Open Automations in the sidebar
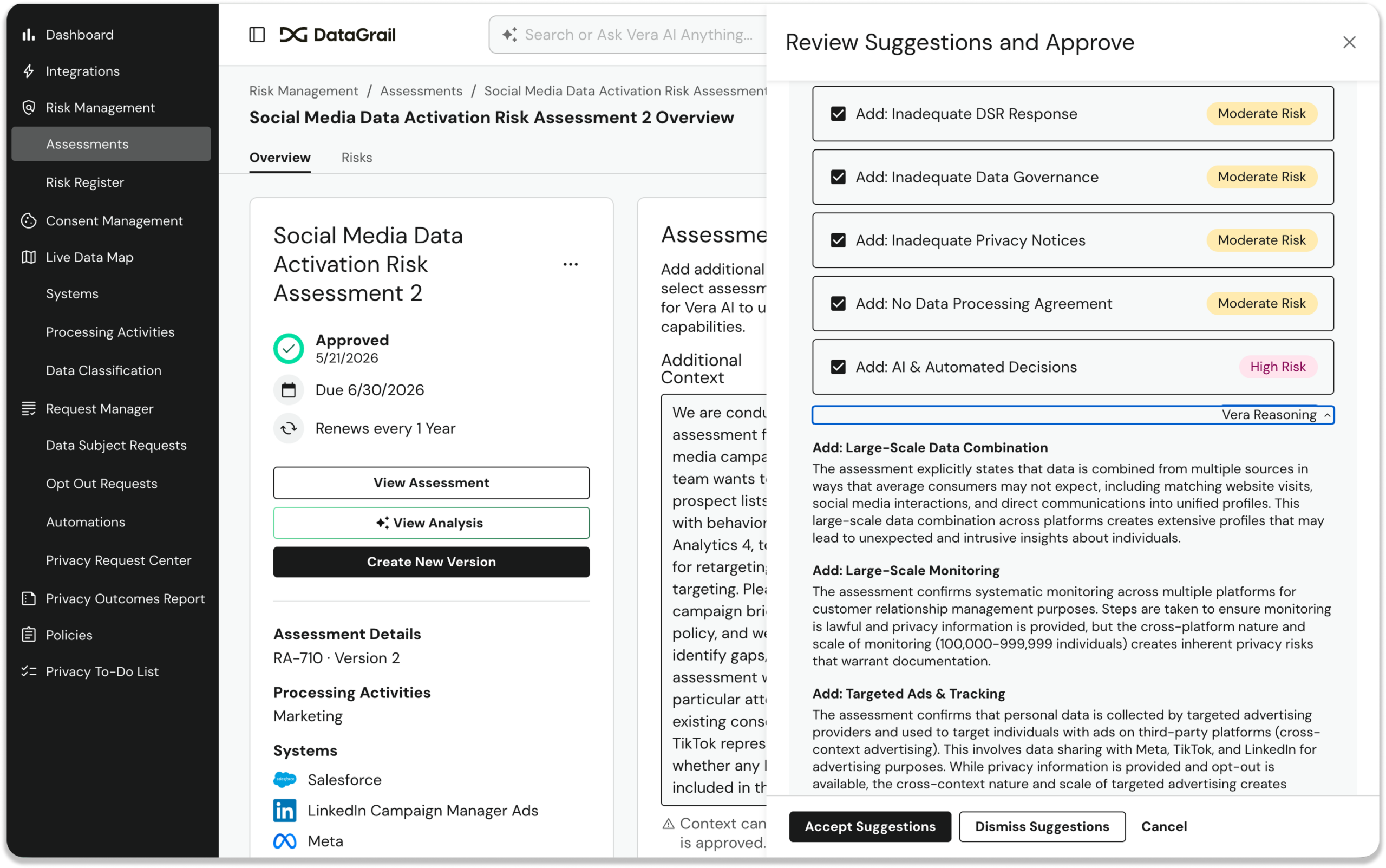The image size is (1386, 868). pyautogui.click(x=86, y=522)
